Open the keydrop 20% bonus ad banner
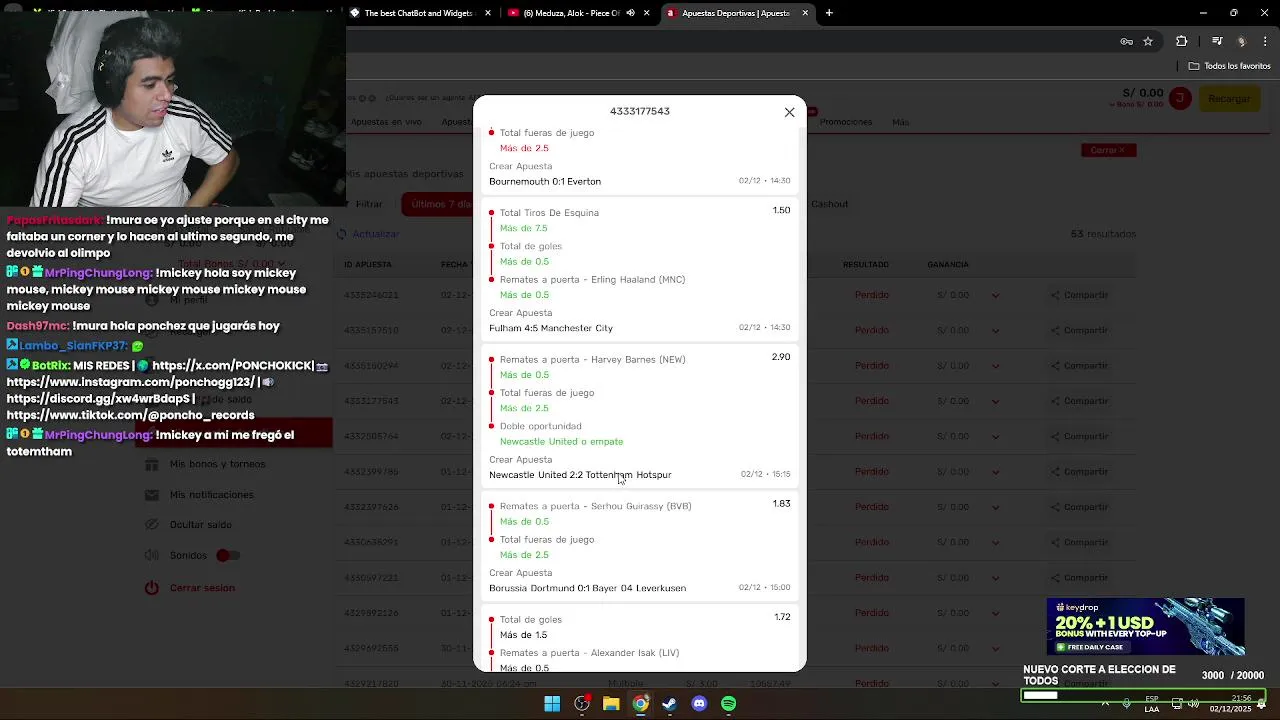Screen dimensions: 1280x720 click(1145, 627)
